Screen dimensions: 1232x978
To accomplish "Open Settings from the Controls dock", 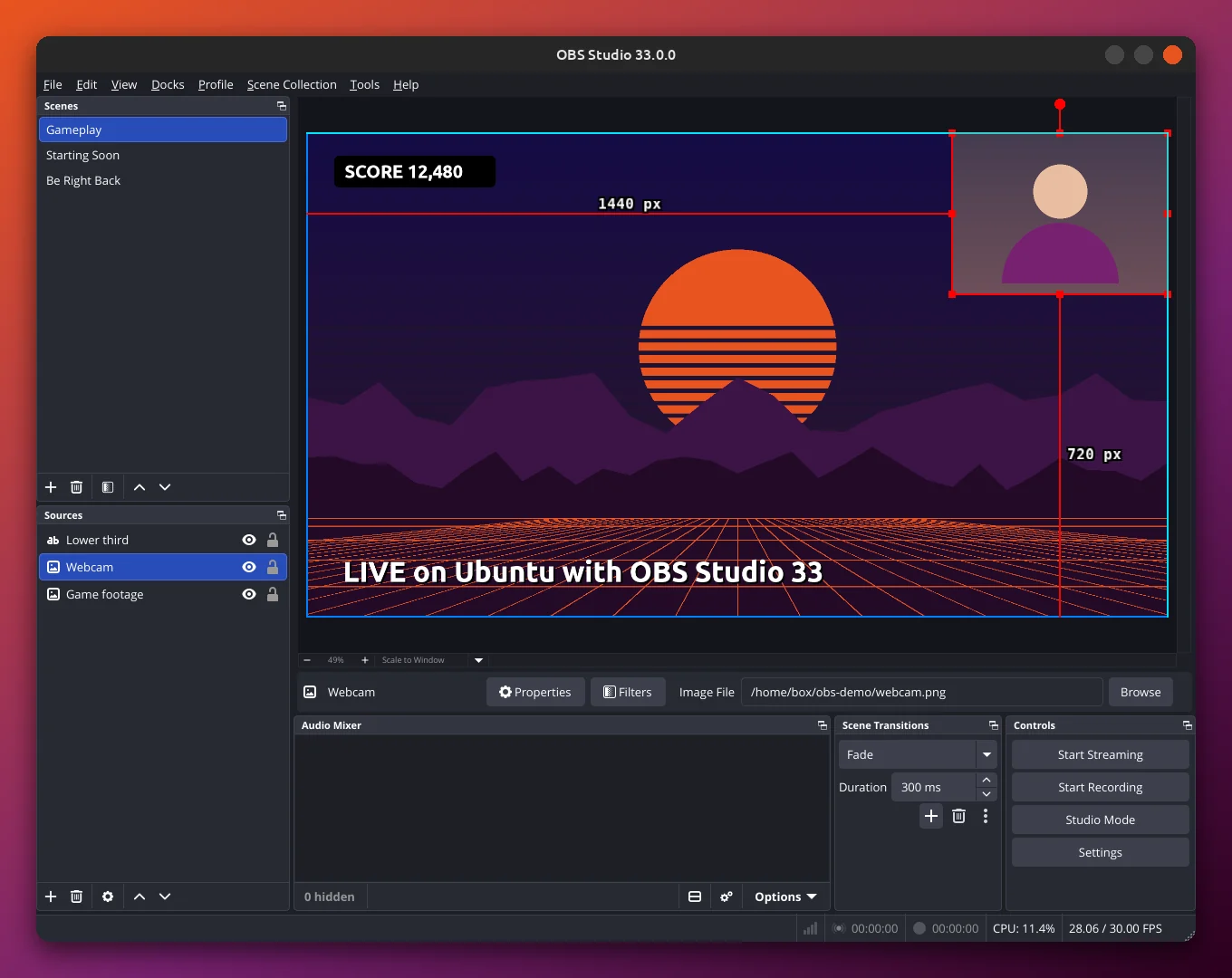I will coord(1101,852).
